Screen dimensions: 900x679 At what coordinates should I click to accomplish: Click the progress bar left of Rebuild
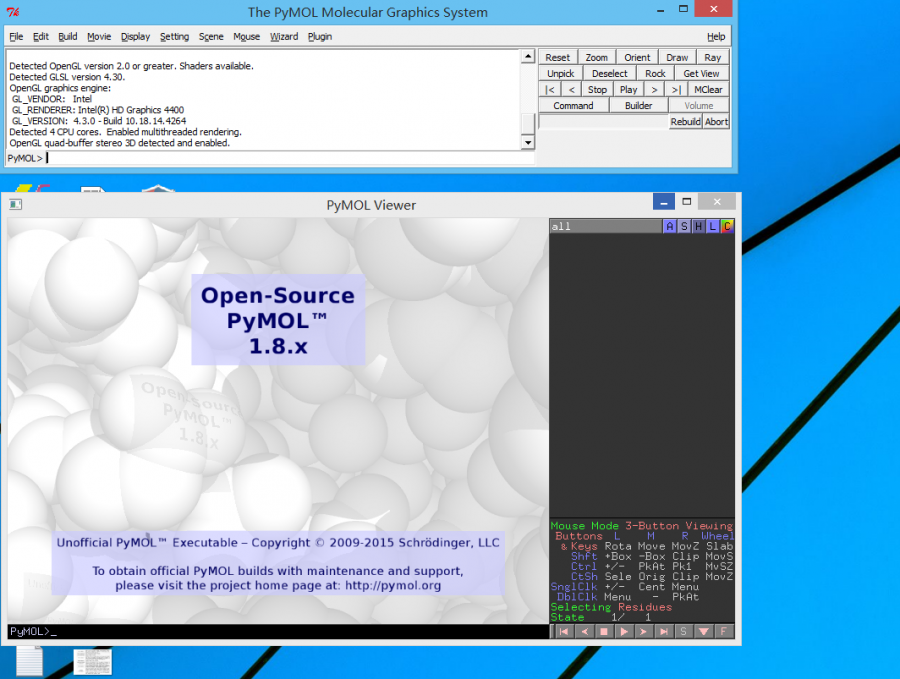point(604,122)
